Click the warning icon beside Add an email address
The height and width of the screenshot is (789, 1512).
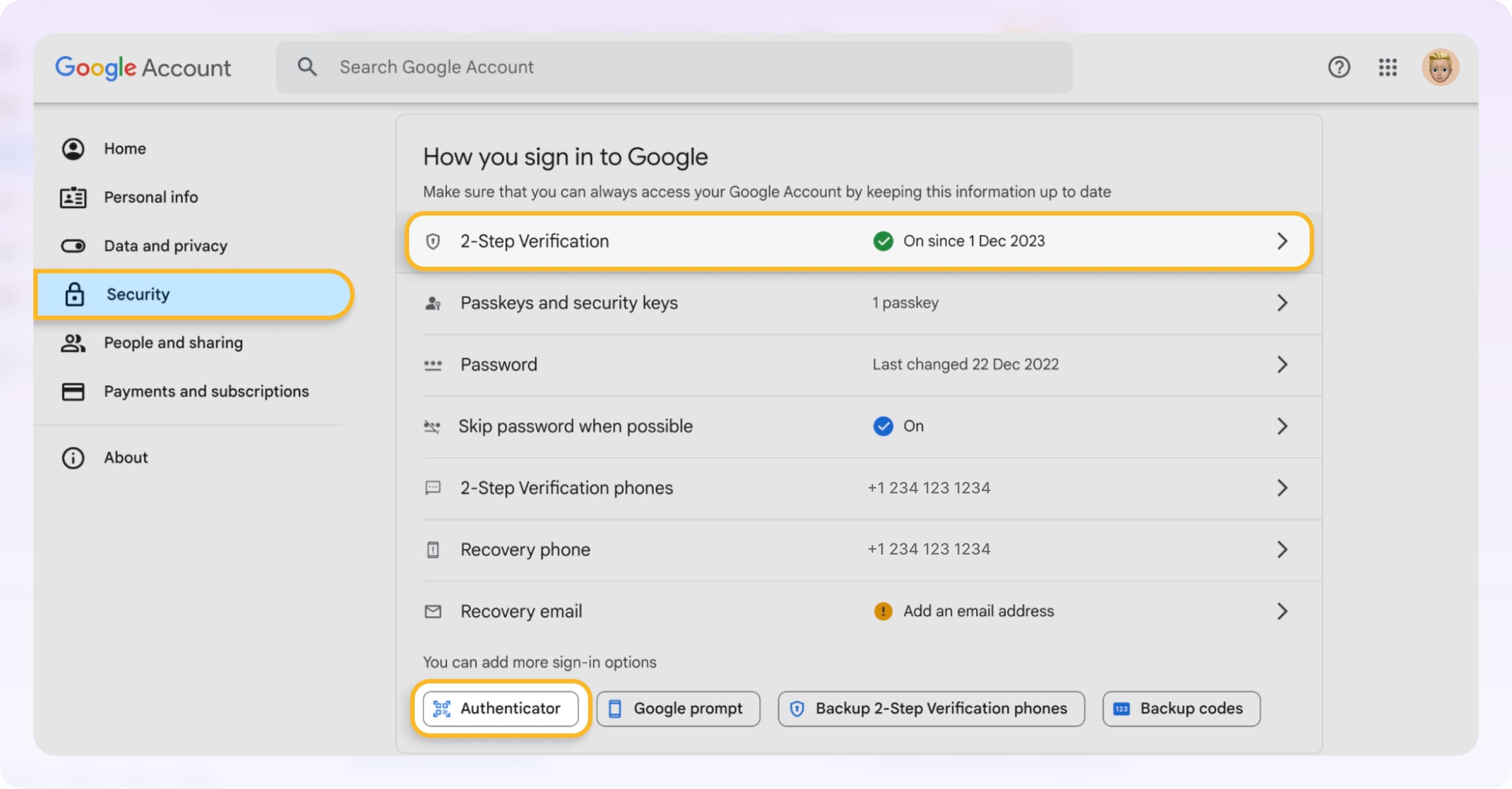pos(883,611)
